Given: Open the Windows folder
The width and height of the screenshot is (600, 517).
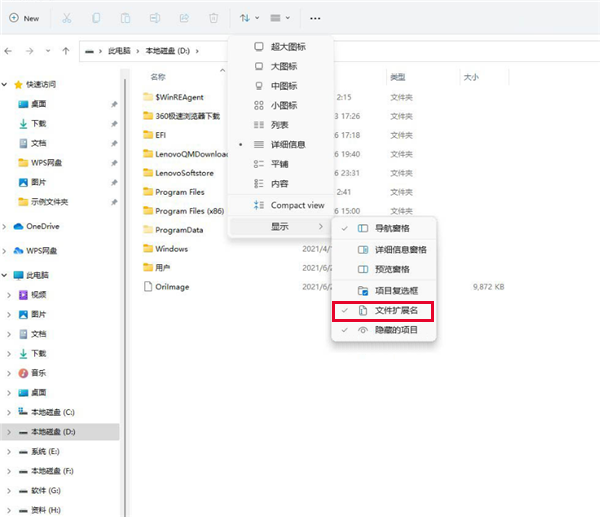Looking at the screenshot, I should point(171,248).
